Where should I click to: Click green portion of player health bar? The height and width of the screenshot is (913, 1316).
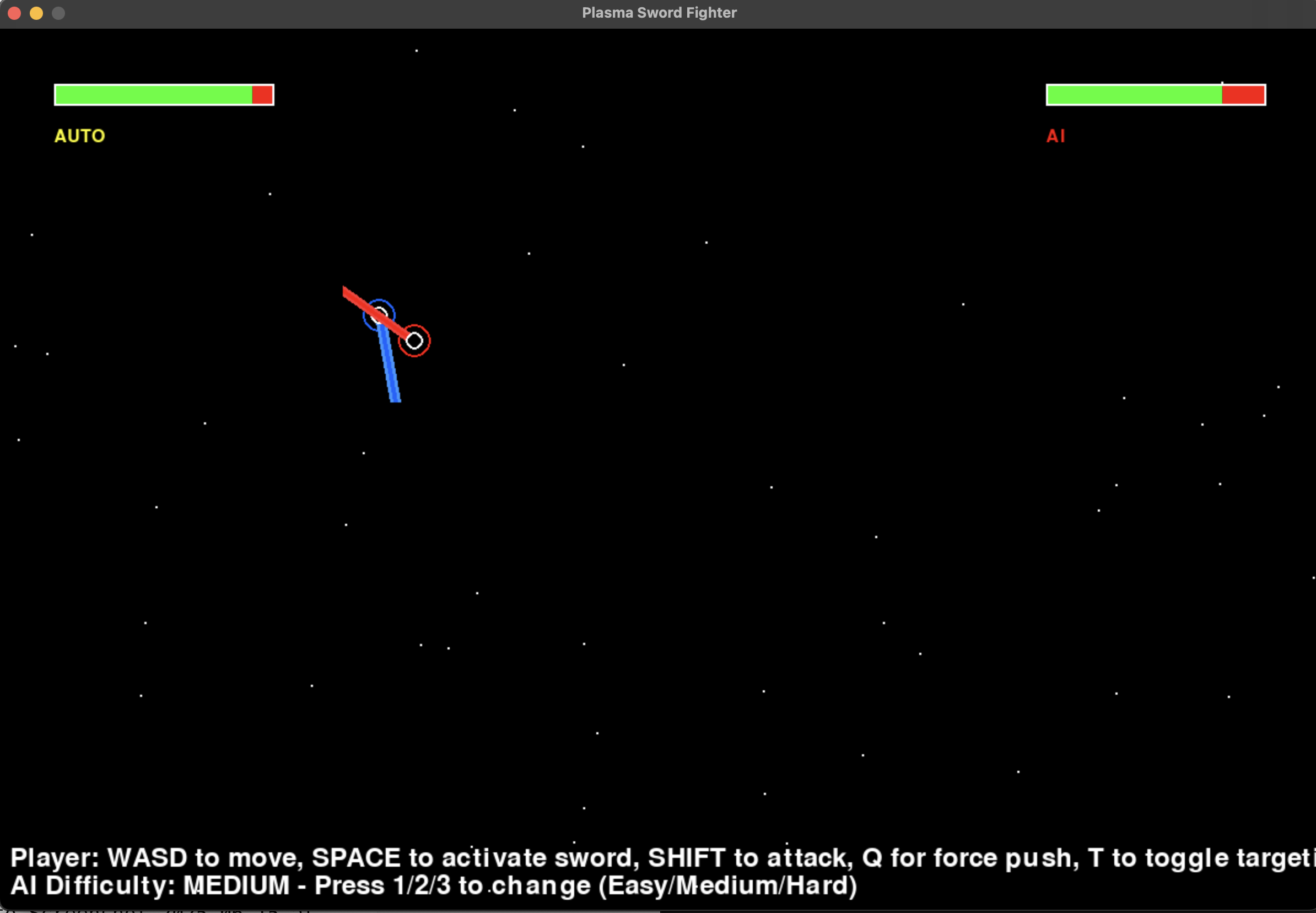coord(153,95)
